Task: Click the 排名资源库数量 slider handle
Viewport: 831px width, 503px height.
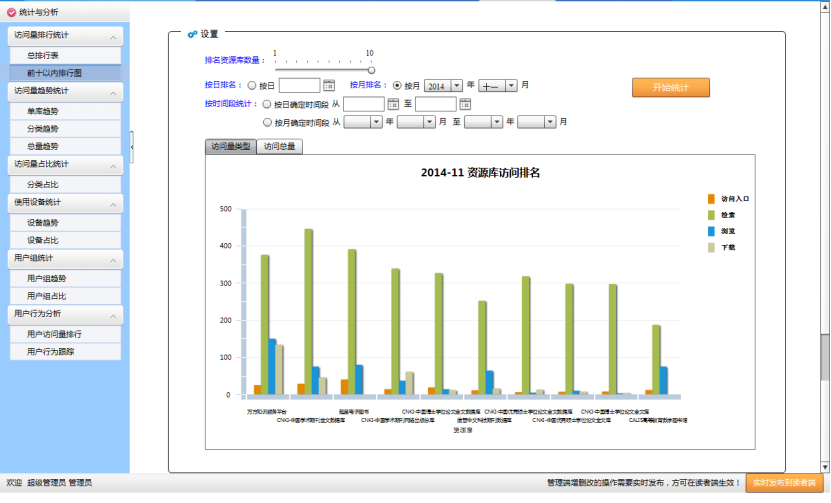Action: pyautogui.click(x=371, y=69)
